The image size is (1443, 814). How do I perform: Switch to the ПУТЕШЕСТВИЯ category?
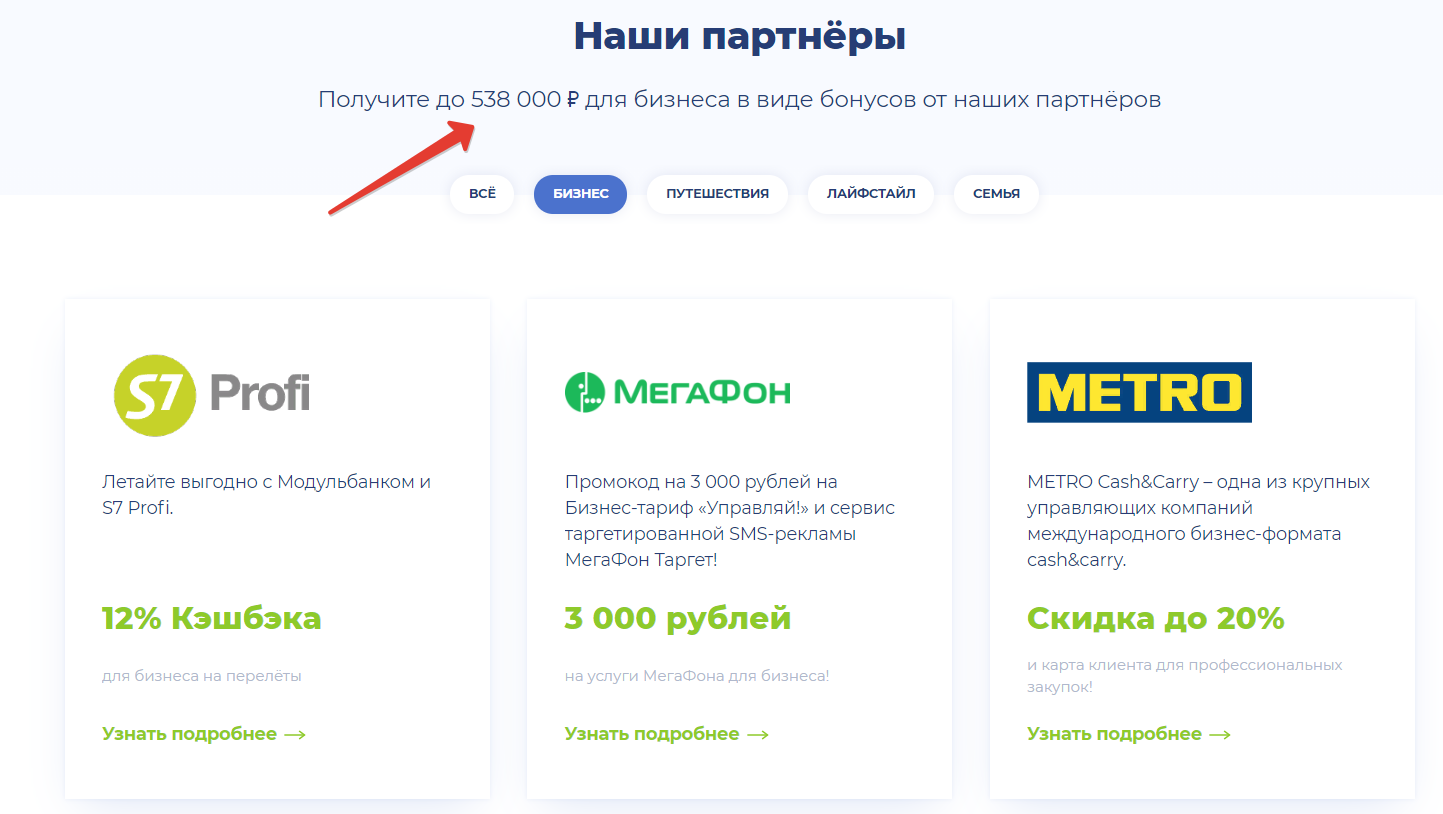[x=717, y=194]
